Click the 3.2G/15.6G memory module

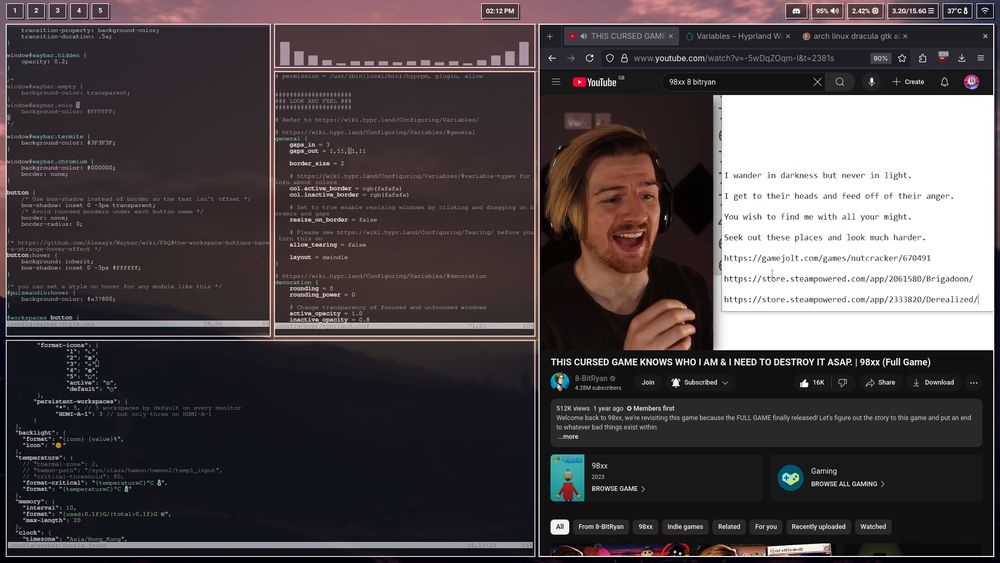tap(913, 11)
